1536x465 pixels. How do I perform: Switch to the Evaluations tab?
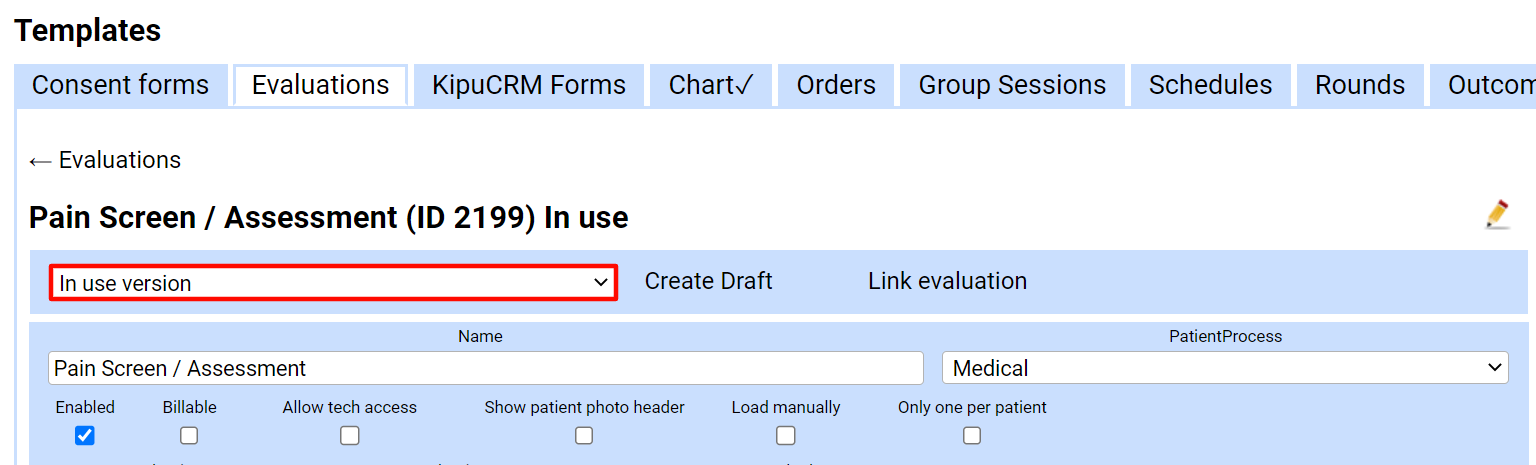pos(320,85)
